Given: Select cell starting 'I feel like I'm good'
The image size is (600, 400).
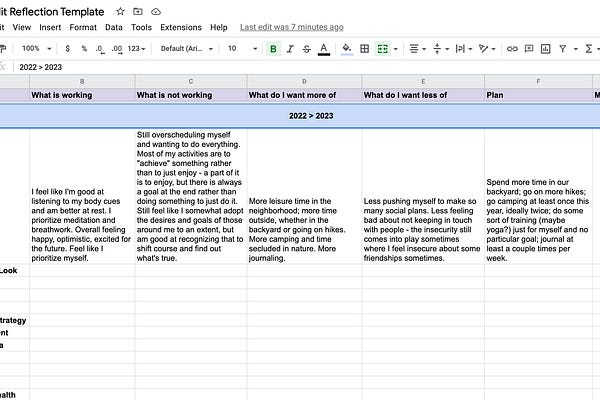Looking at the screenshot, I should pyautogui.click(x=82, y=196).
